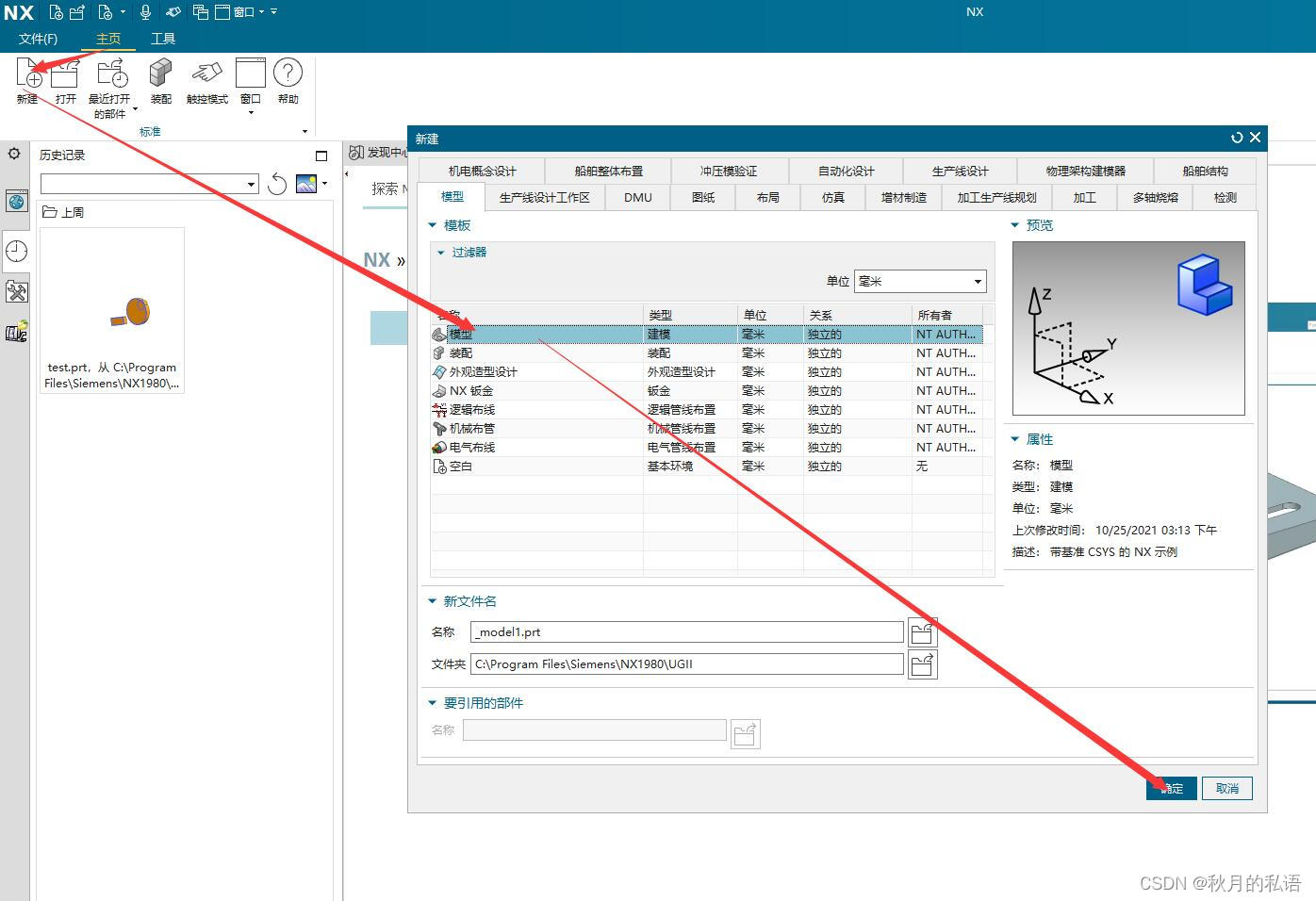Image resolution: width=1316 pixels, height=901 pixels.
Task: Click the 装配 (Assembly) ribbon icon
Action: coord(161,74)
